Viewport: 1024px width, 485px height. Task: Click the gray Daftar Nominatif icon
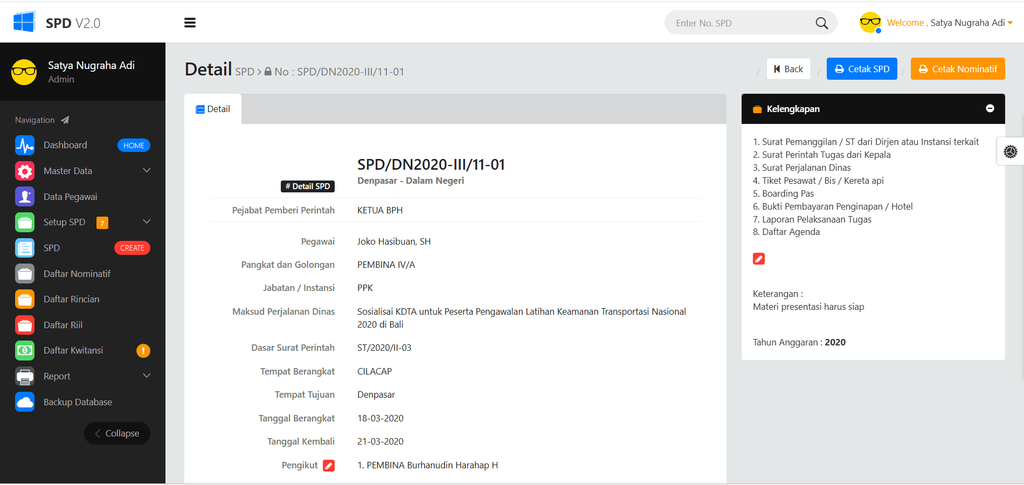pyautogui.click(x=25, y=274)
